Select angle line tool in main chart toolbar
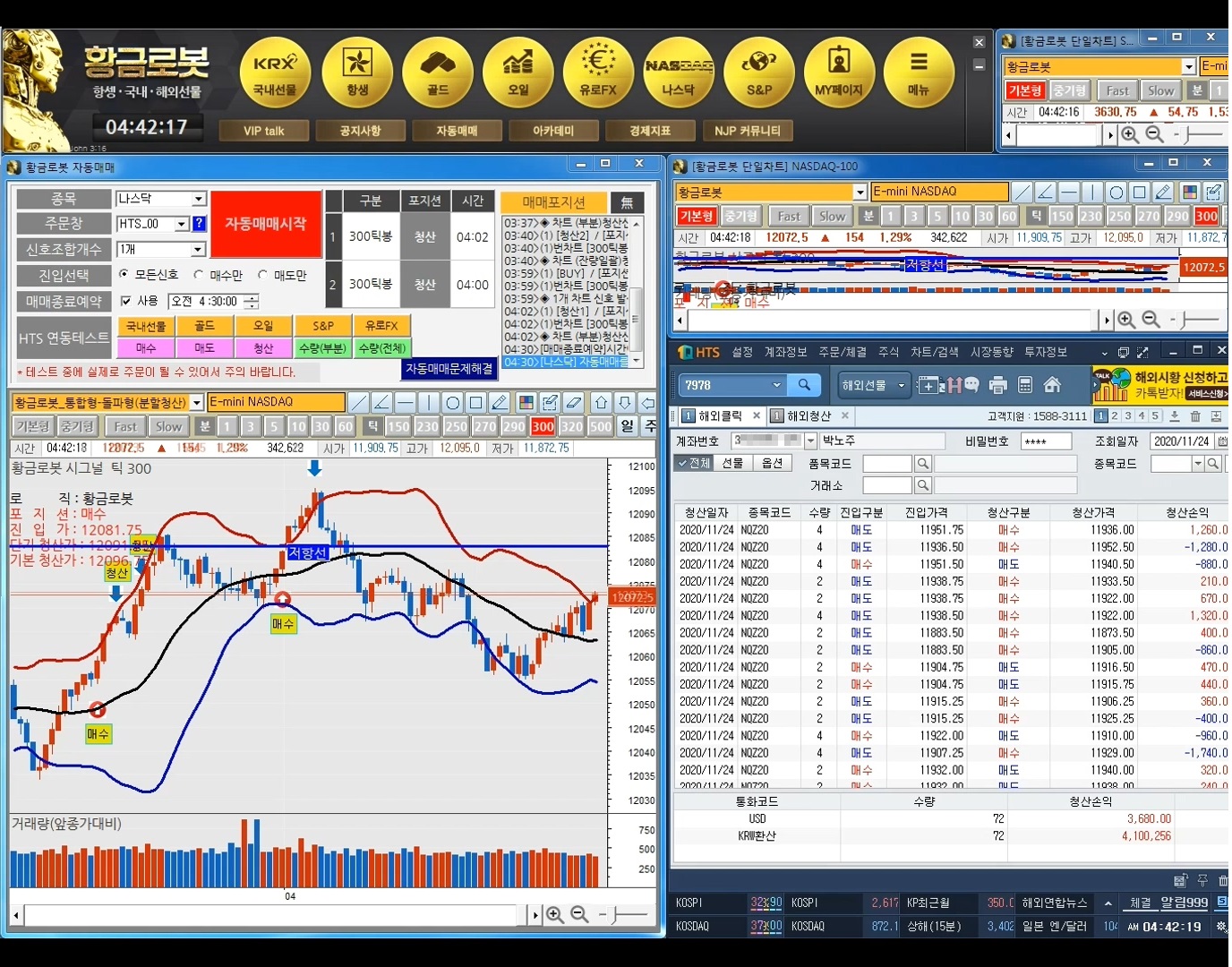1232x967 pixels. [x=381, y=402]
